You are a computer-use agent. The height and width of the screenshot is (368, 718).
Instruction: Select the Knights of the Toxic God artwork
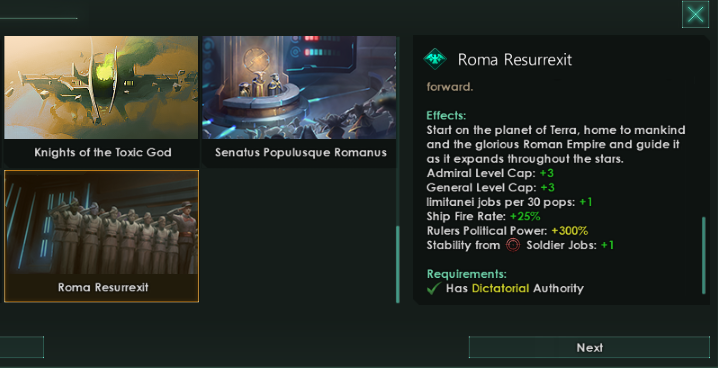101,87
